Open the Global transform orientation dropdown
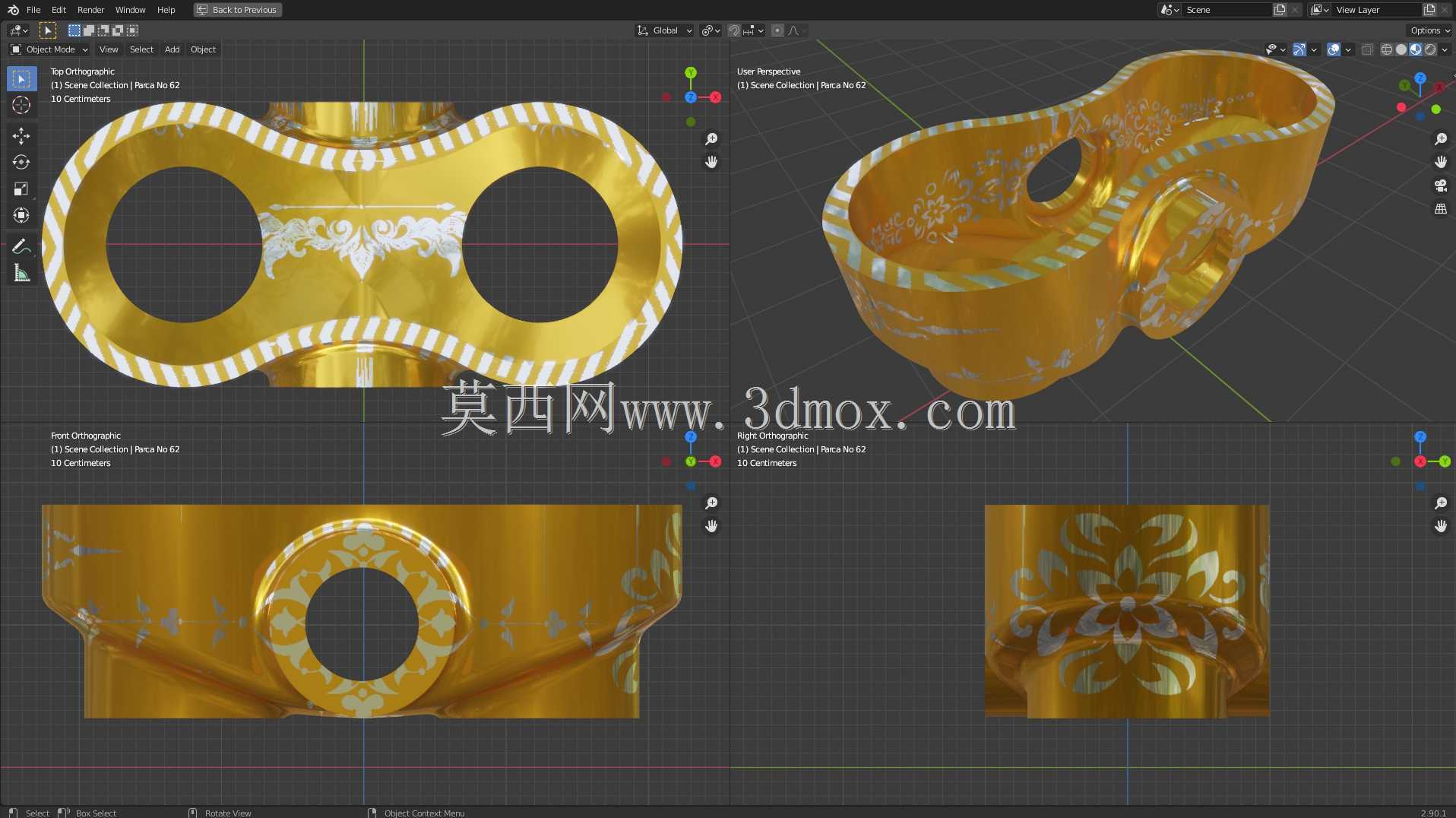 point(665,30)
